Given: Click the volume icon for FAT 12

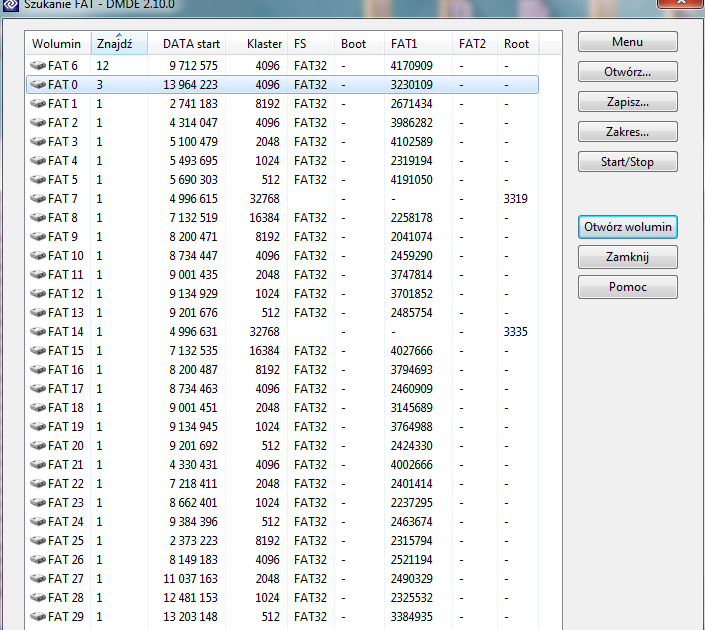Looking at the screenshot, I should coord(38,294).
